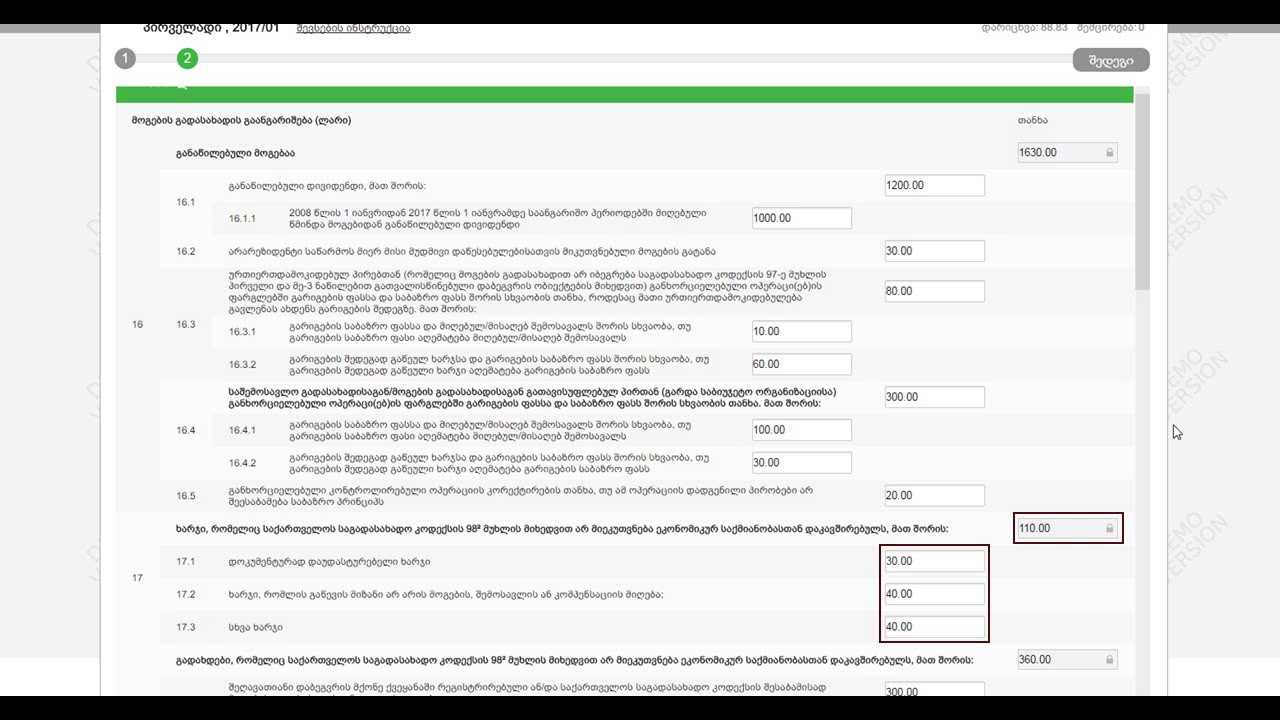Edit the 10.00 field in row 16.3.1
The width and height of the screenshot is (1280, 720).
click(802, 331)
